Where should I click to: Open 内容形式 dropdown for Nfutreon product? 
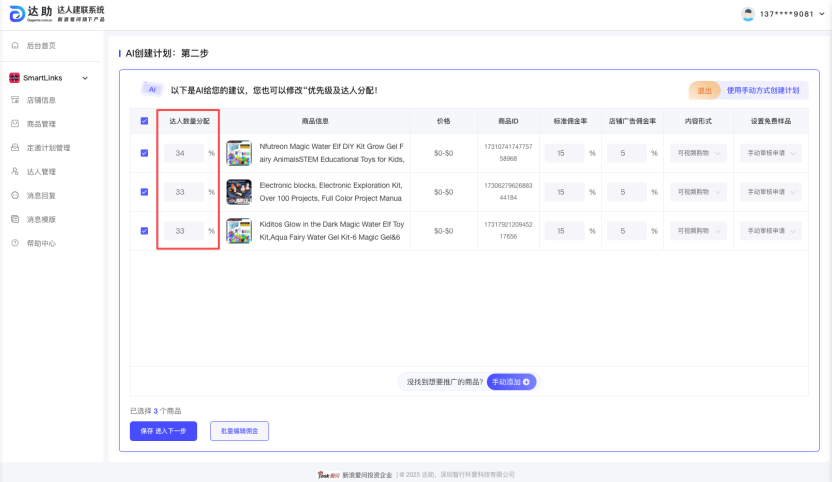coord(699,153)
